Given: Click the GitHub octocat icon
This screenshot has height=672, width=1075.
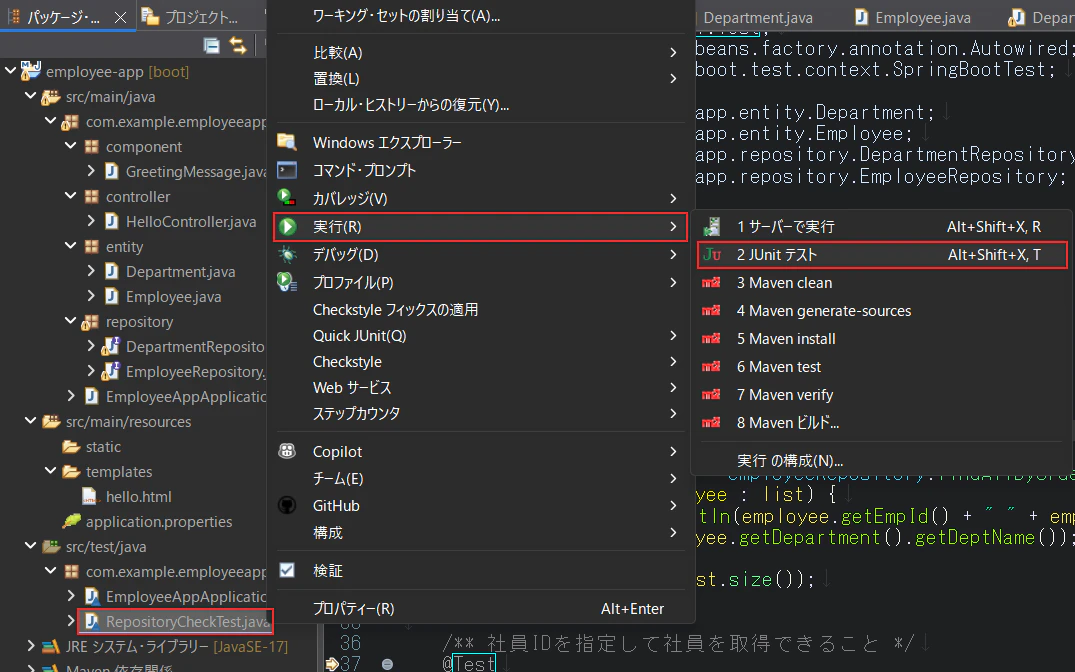Looking at the screenshot, I should (x=287, y=505).
